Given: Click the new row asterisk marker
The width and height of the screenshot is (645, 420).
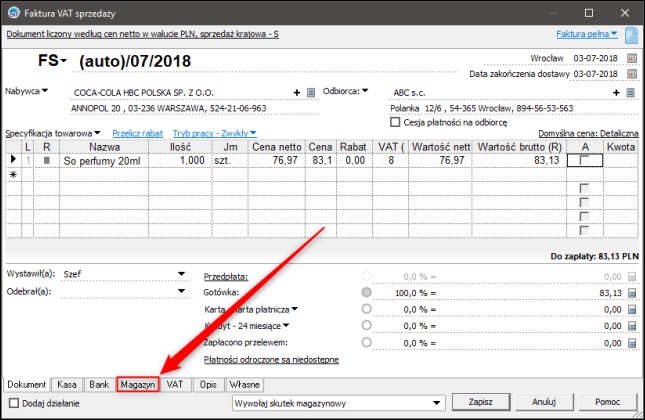Looking at the screenshot, I should point(13,174).
